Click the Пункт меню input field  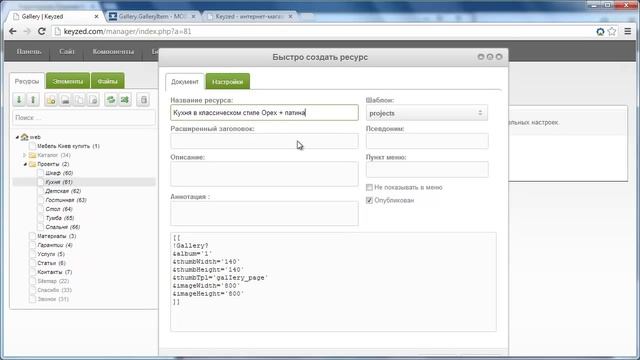[x=427, y=169]
